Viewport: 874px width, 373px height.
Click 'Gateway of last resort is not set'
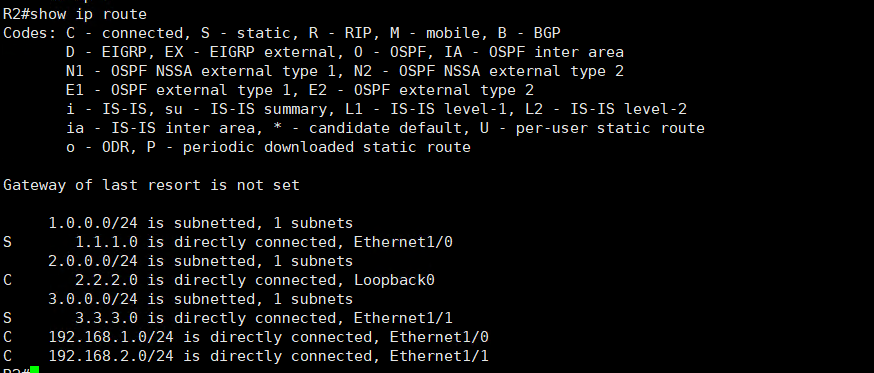[152, 185]
